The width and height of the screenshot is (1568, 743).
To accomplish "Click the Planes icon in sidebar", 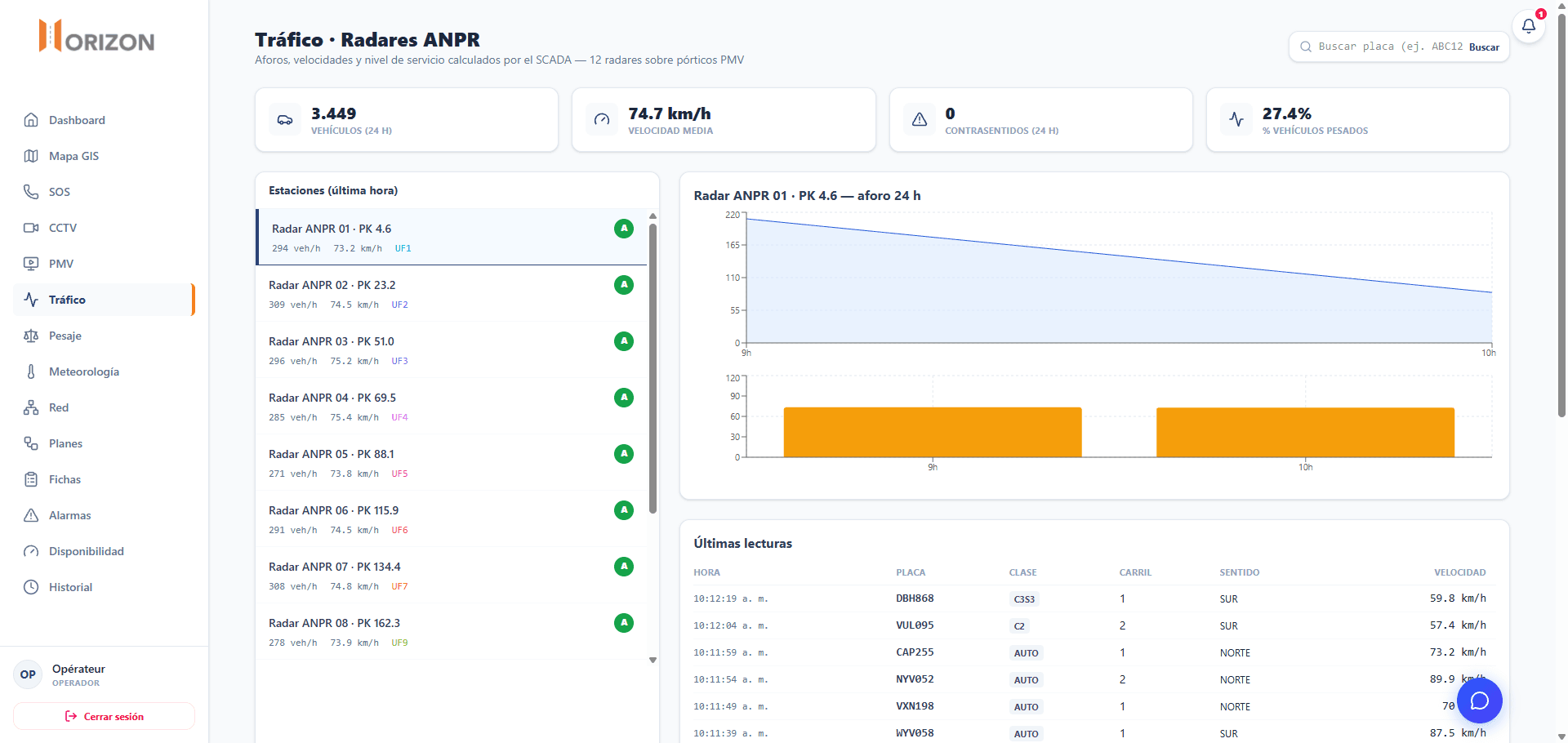I will click(31, 443).
